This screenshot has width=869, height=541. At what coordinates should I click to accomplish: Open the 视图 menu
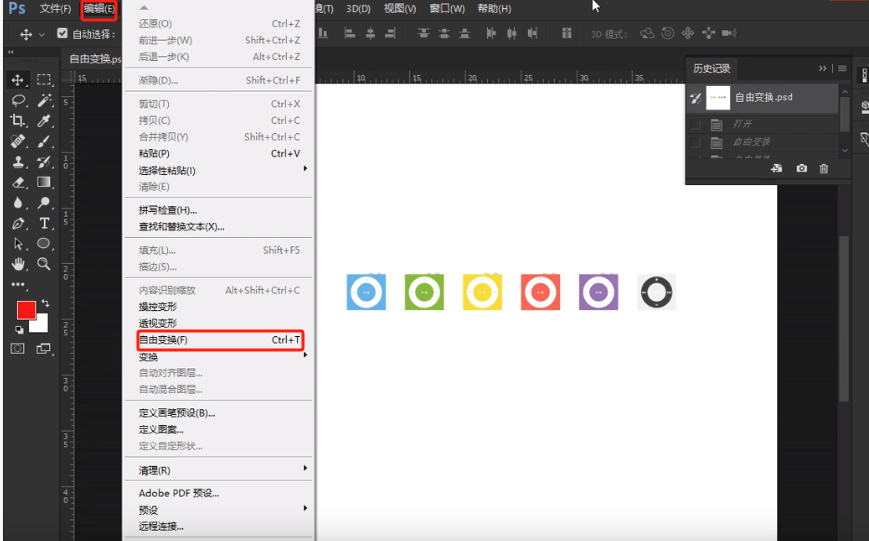[x=400, y=9]
